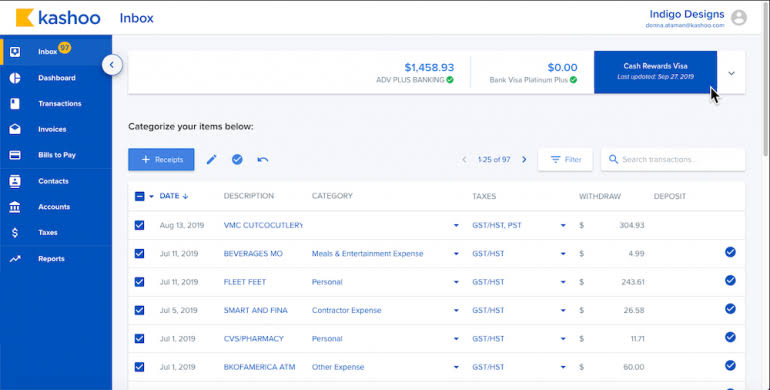This screenshot has width=770, height=390.
Task: Uncheck the VMC CUTCOCUTLERY row checkbox
Action: point(139,225)
